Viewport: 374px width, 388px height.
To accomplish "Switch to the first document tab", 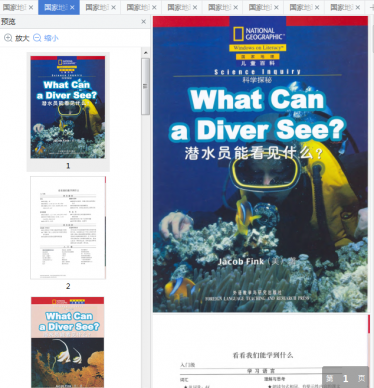I will 15,7.
